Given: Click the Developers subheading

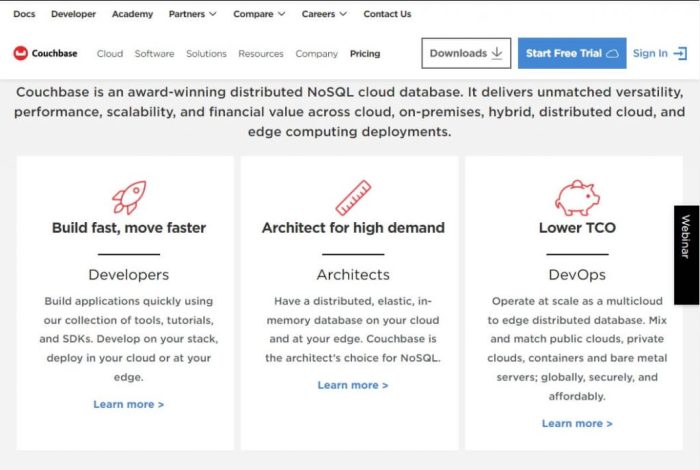Looking at the screenshot, I should click(129, 275).
